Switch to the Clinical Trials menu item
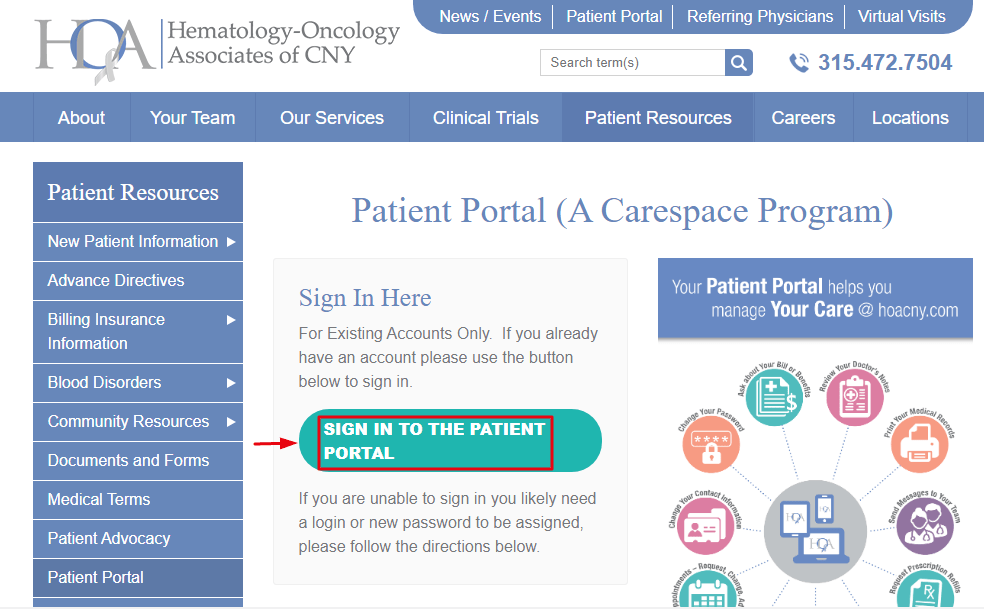Image resolution: width=984 pixels, height=609 pixels. click(x=485, y=117)
